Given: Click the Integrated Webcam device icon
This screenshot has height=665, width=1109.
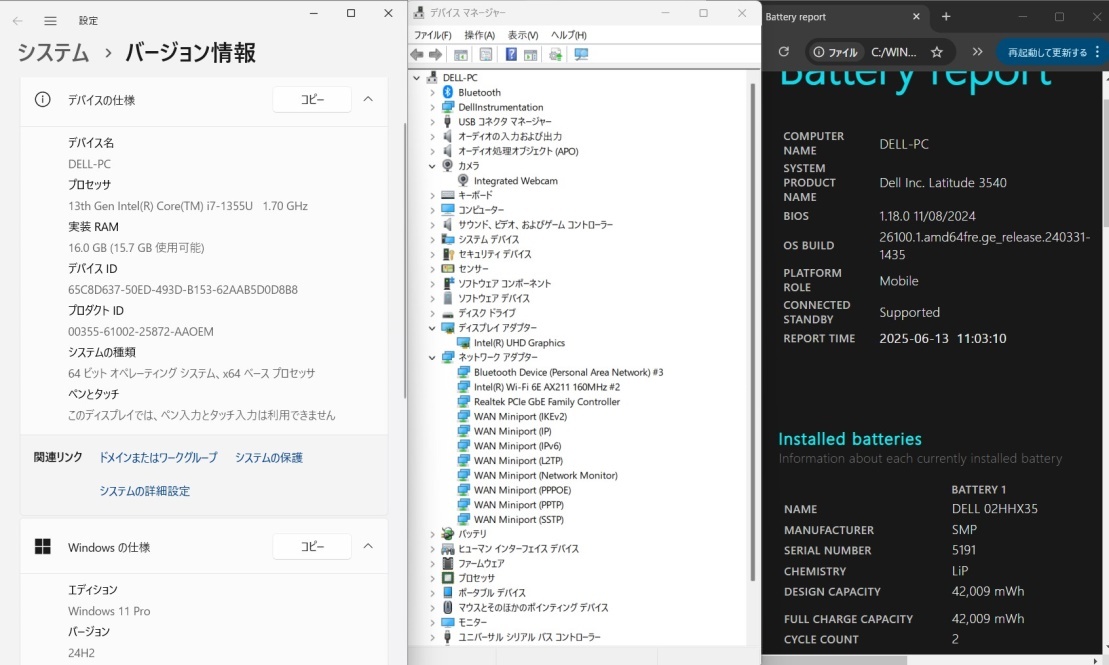Looking at the screenshot, I should (x=463, y=180).
